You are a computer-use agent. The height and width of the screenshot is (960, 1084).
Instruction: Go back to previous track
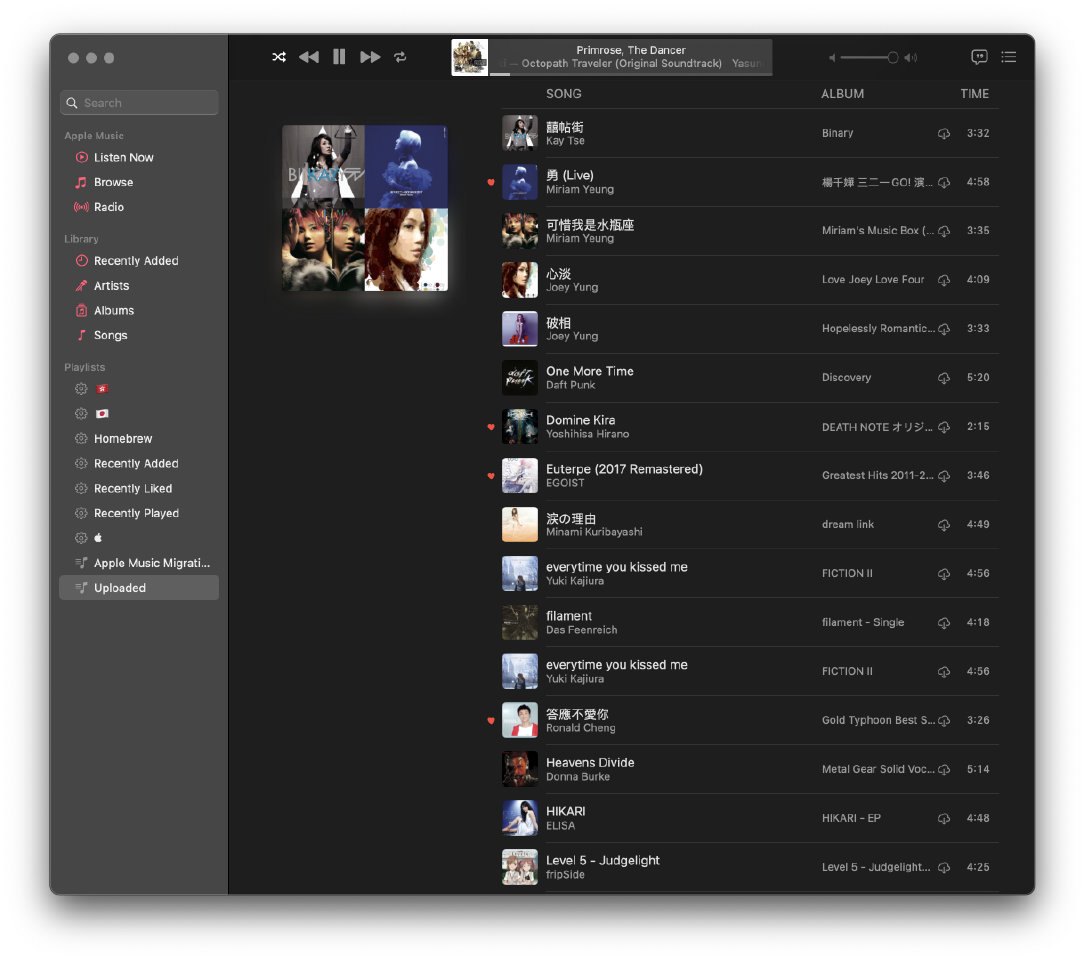click(x=309, y=57)
